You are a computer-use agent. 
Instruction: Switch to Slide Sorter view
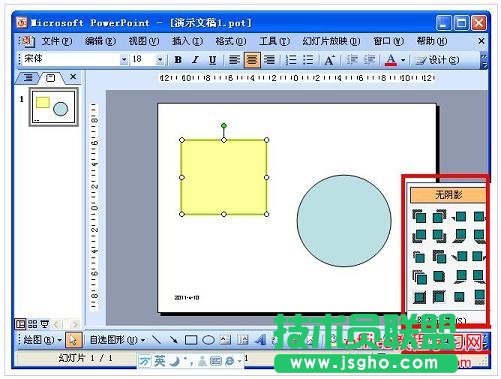click(x=32, y=323)
